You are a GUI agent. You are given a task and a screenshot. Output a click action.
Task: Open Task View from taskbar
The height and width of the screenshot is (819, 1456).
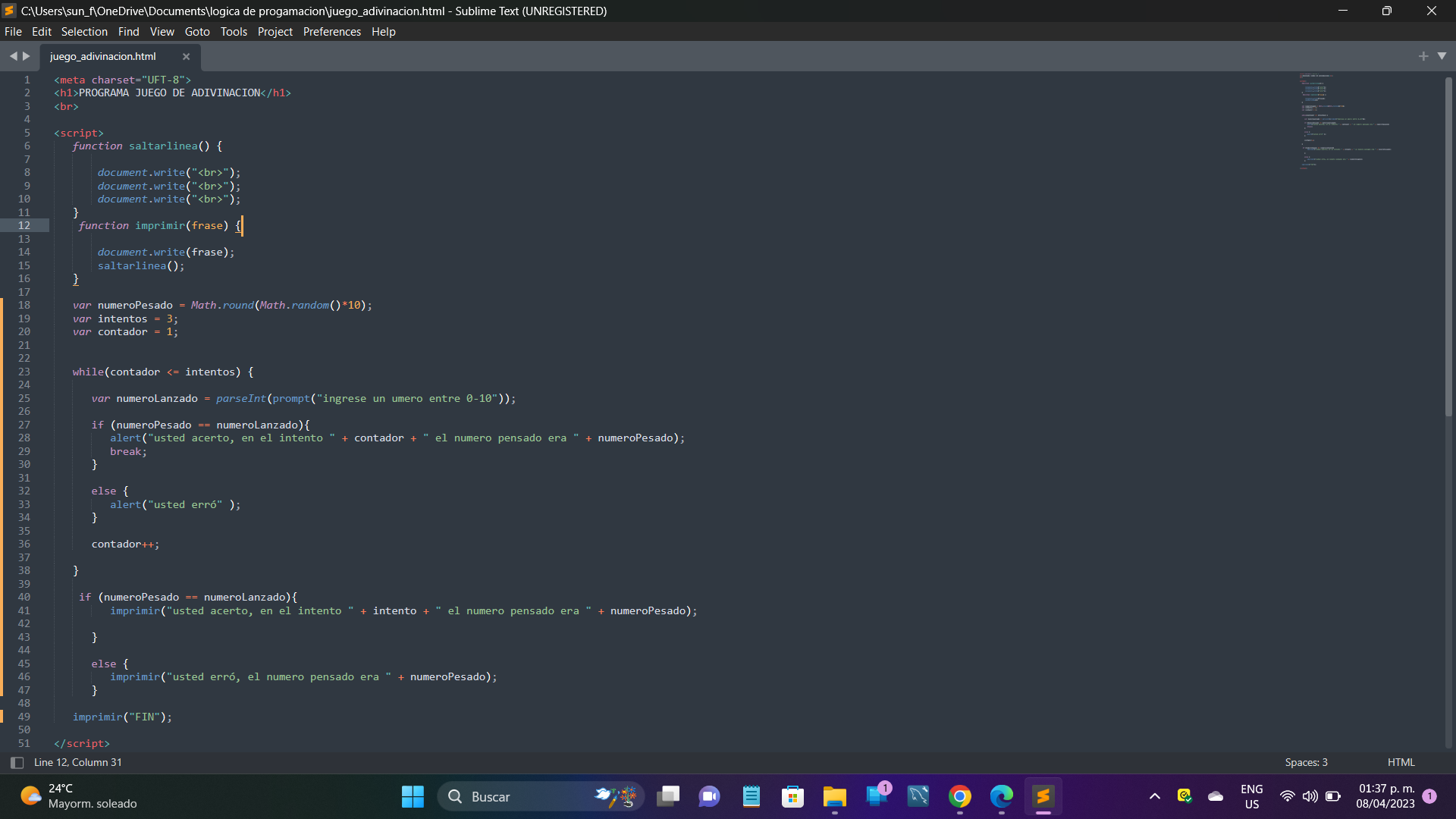coord(668,796)
